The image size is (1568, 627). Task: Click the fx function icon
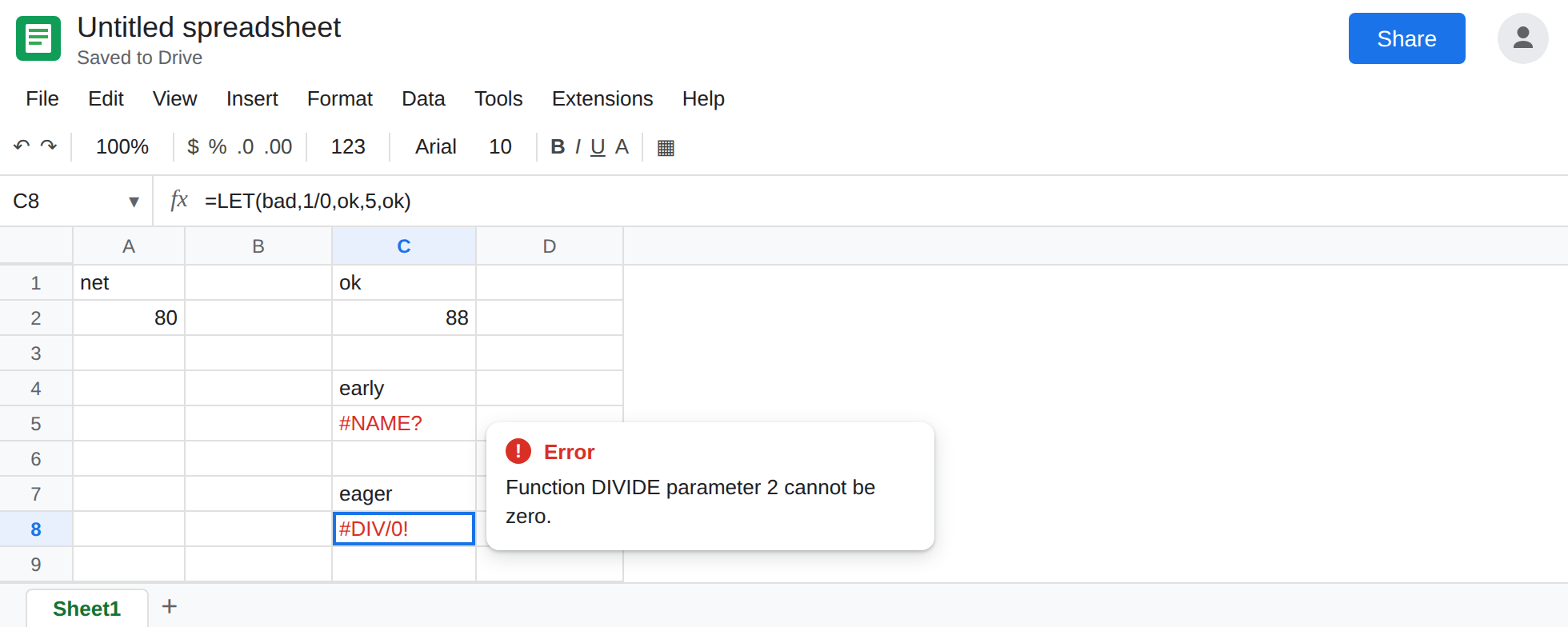click(179, 200)
